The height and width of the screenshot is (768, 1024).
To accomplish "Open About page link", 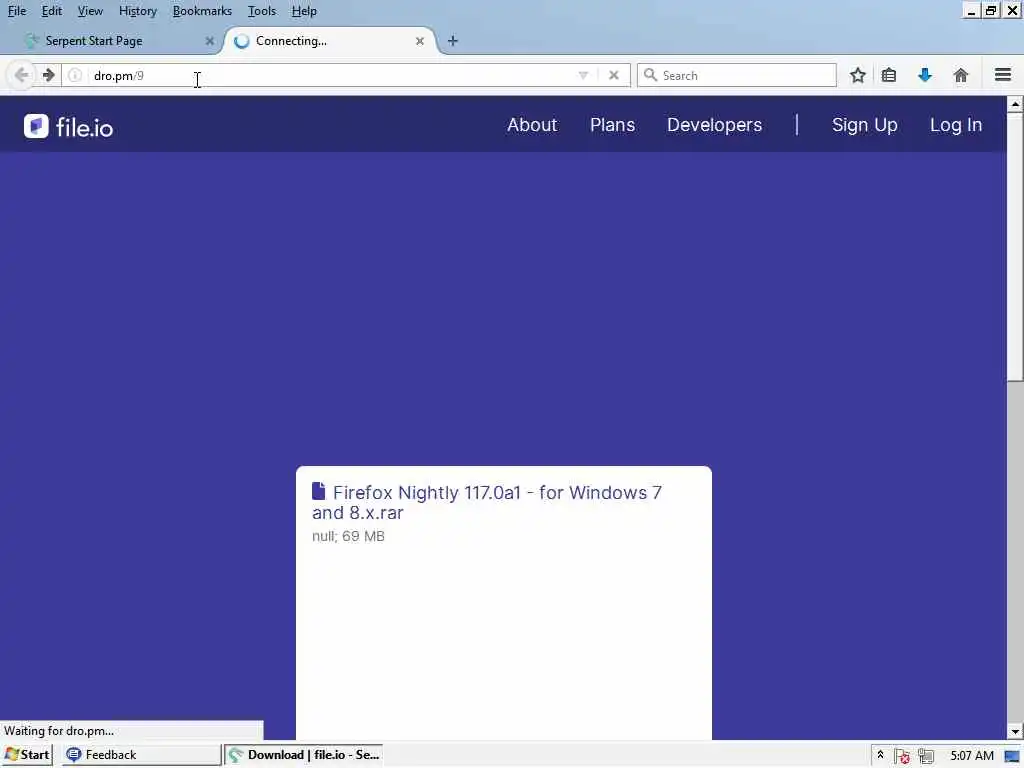I will click(532, 125).
